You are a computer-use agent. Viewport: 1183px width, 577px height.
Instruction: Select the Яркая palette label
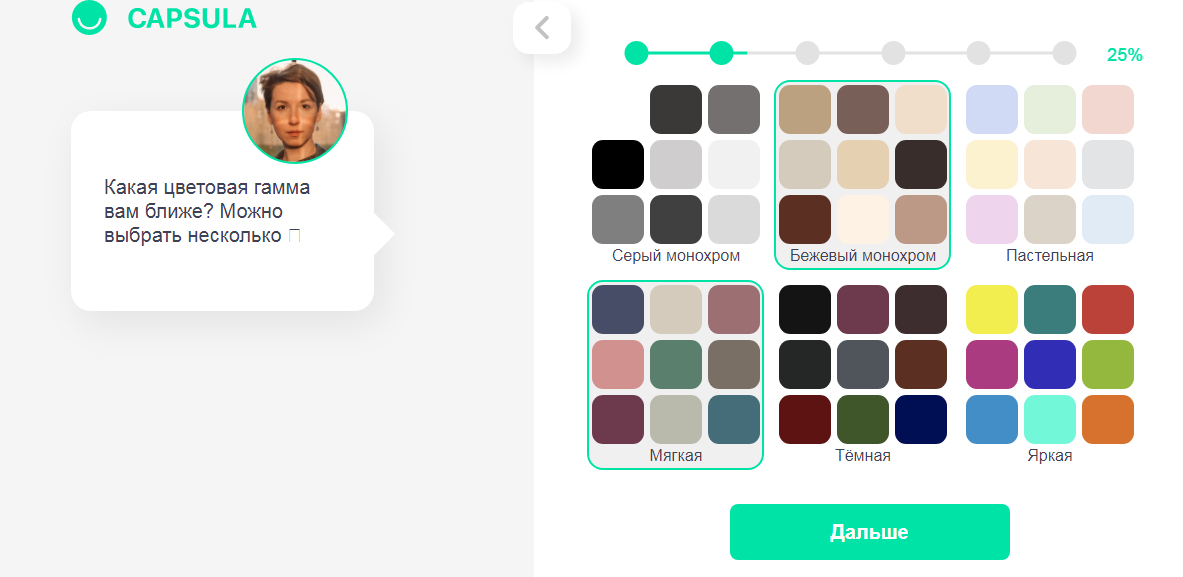point(1049,456)
